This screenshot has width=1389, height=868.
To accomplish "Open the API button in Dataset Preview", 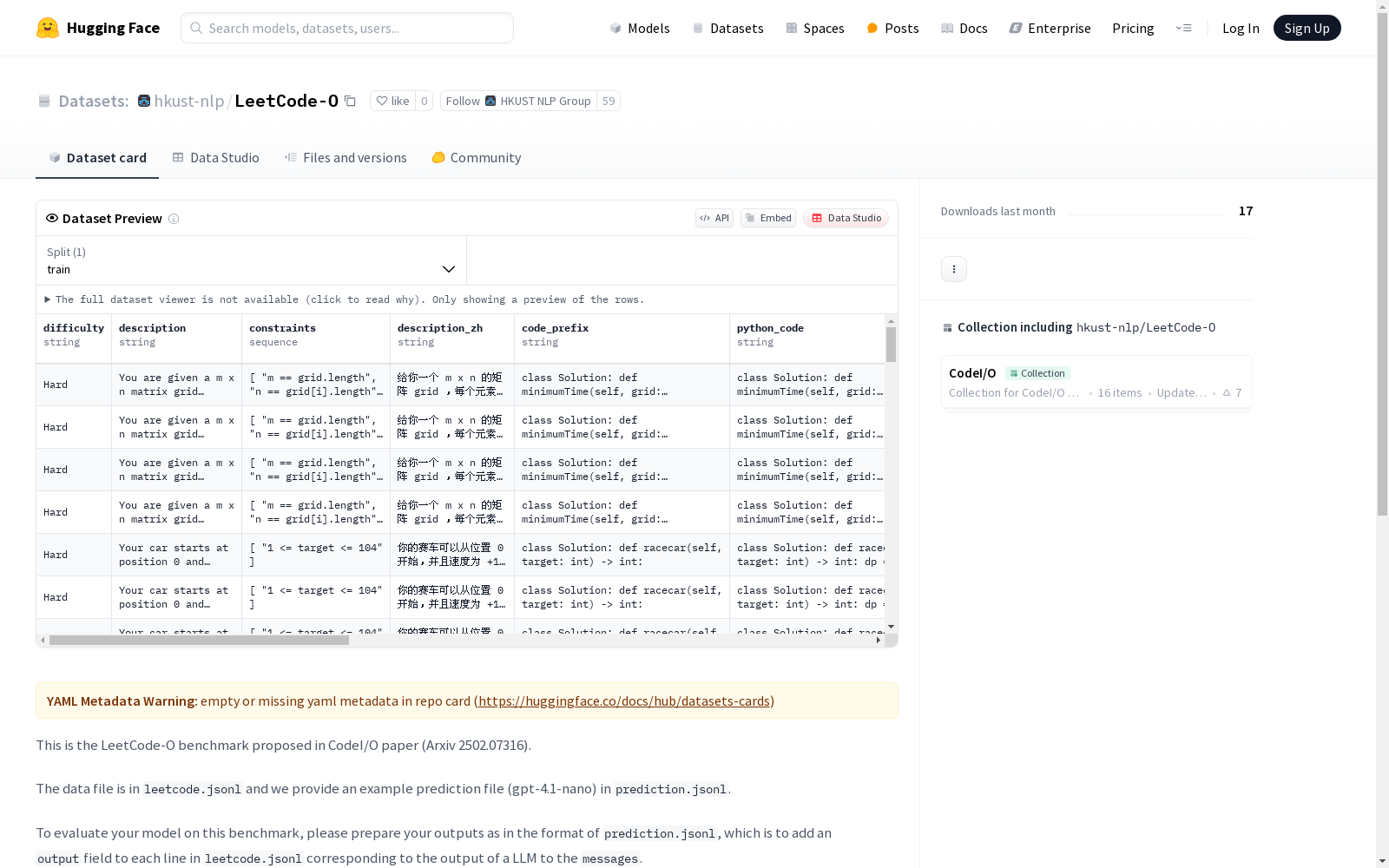I will [714, 218].
